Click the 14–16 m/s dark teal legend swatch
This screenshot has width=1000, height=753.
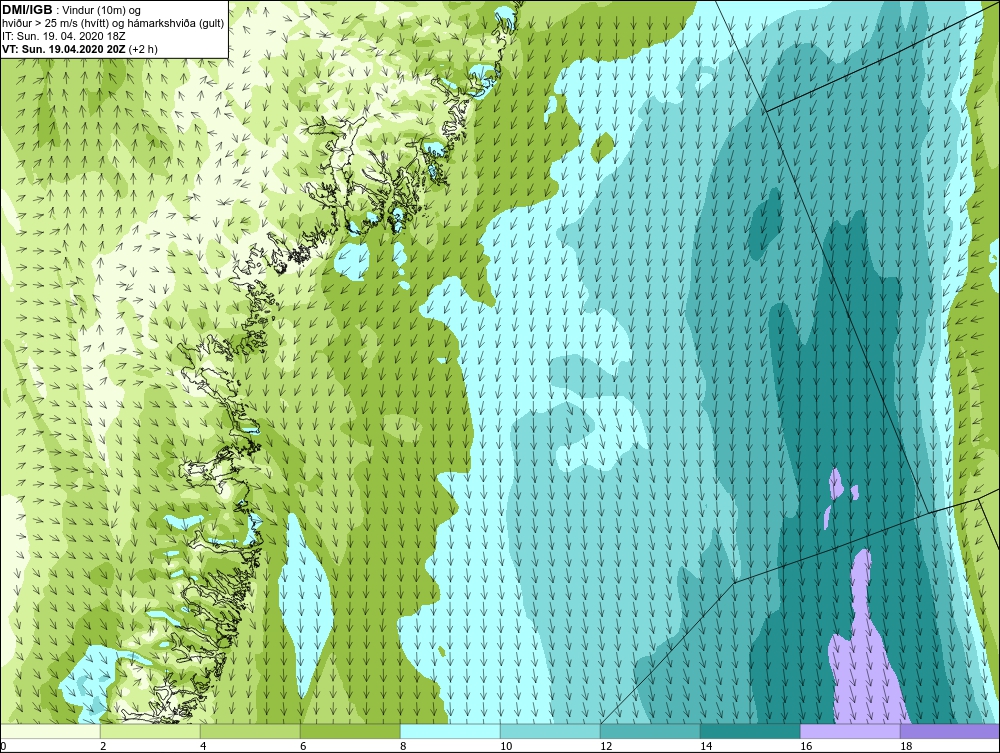tap(750, 731)
